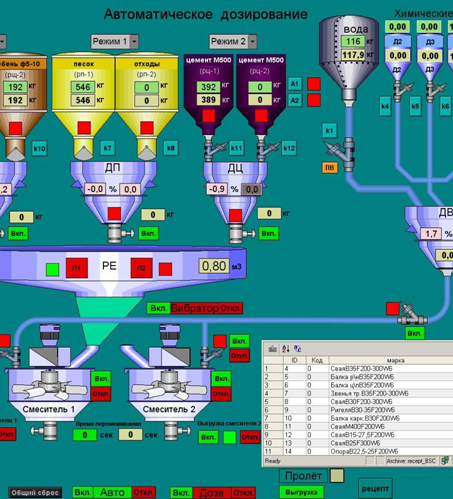Click the third blue icon in recipe table toolbar

click(x=298, y=349)
